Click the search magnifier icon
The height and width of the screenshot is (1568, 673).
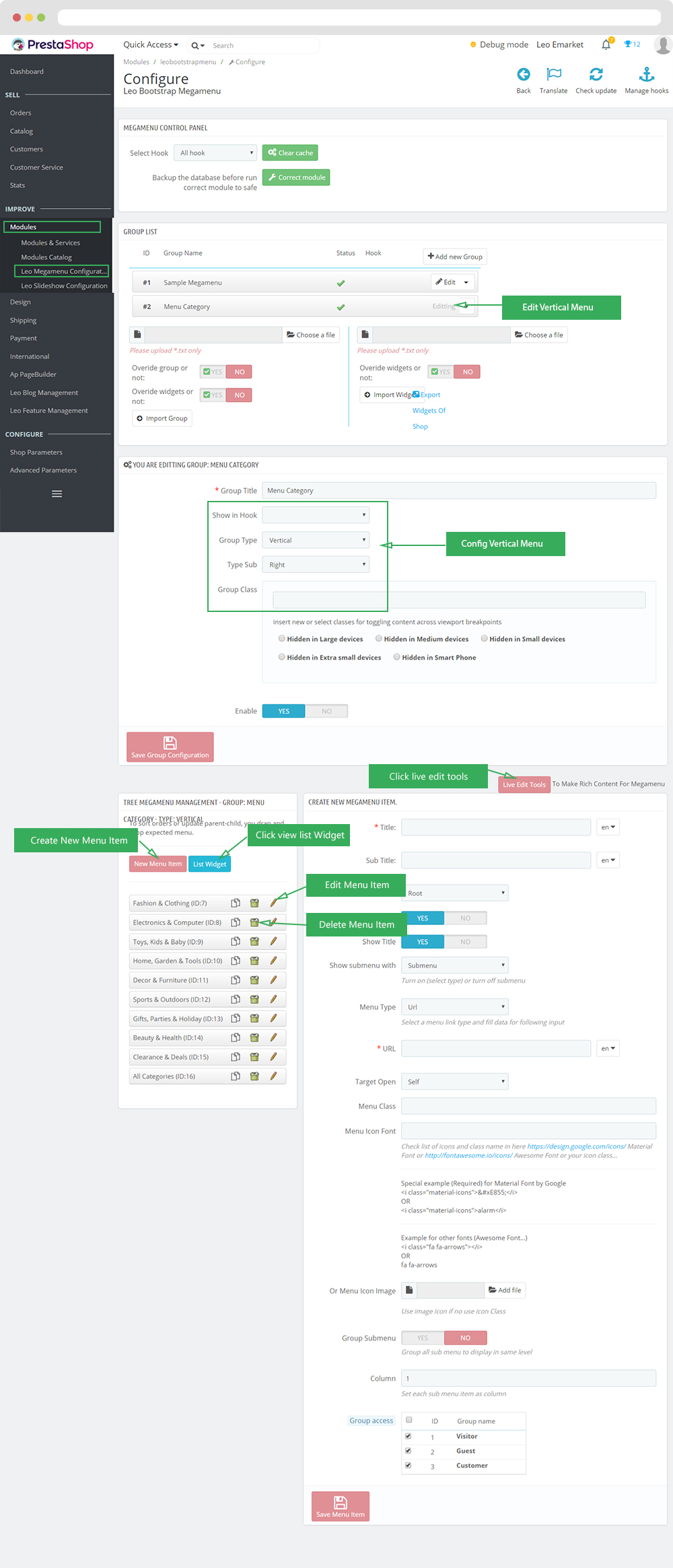tap(196, 46)
